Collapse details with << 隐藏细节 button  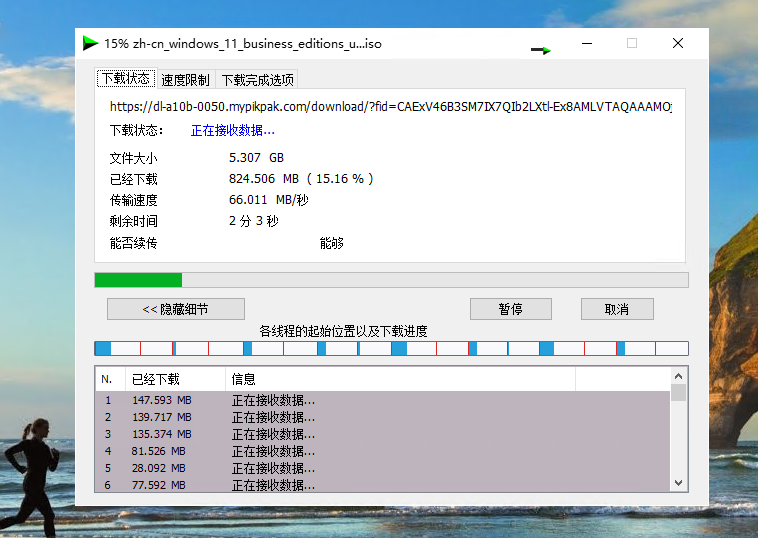point(175,309)
